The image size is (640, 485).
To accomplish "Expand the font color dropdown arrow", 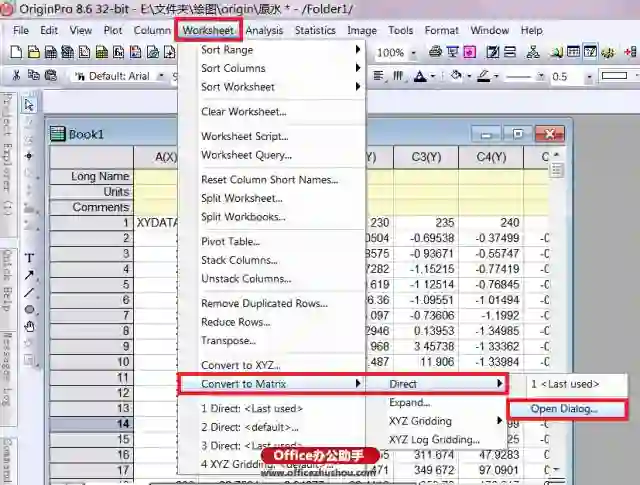I will (x=433, y=76).
